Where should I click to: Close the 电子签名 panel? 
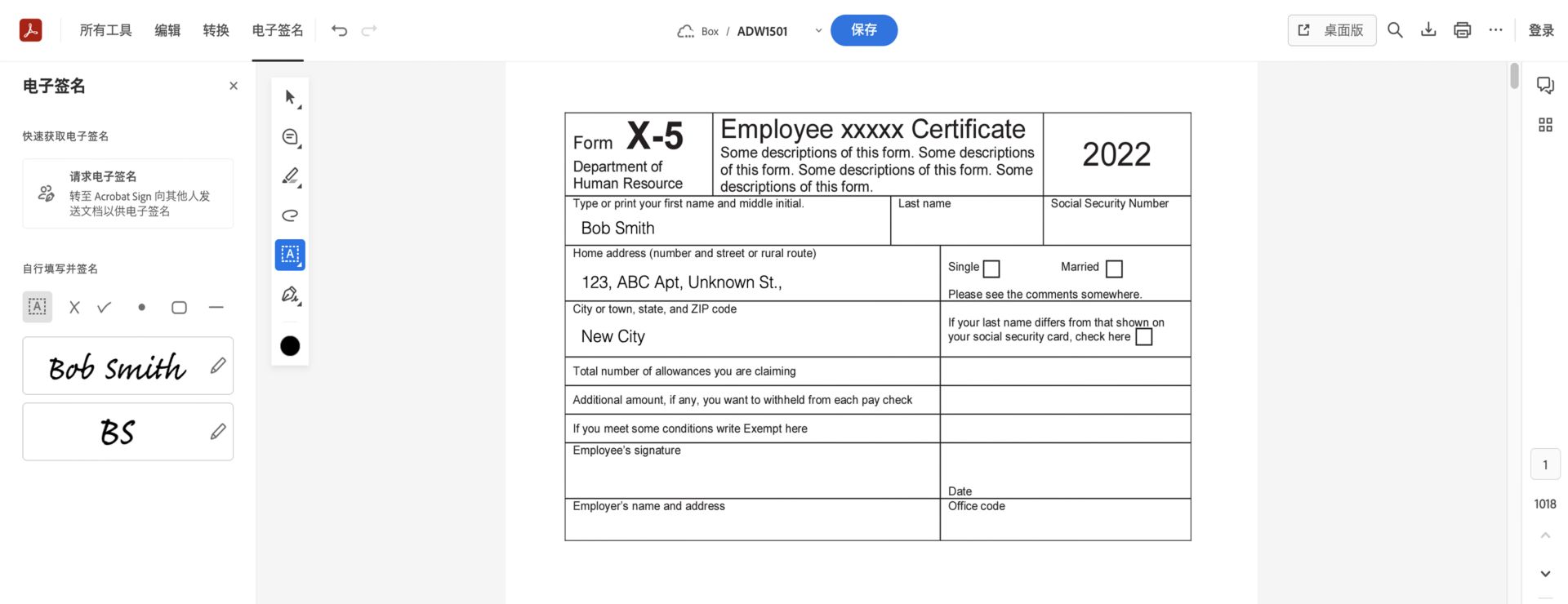click(234, 86)
